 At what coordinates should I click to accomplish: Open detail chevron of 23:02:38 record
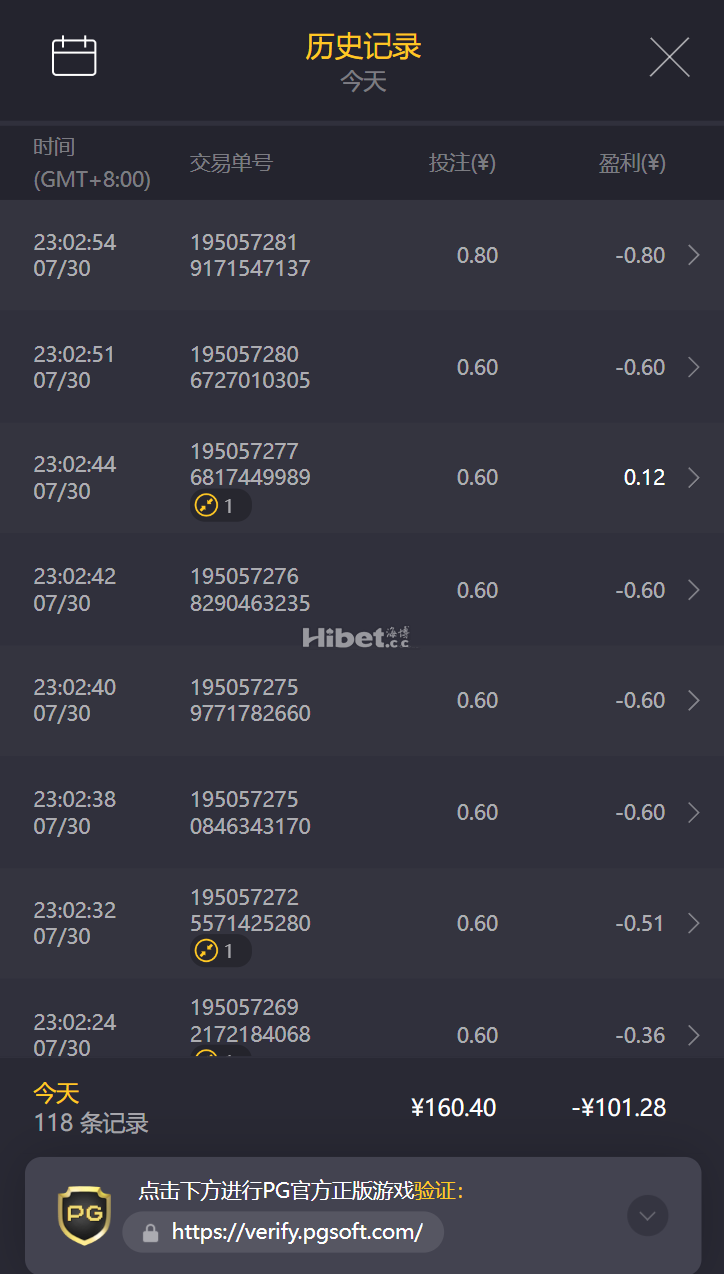(x=694, y=812)
